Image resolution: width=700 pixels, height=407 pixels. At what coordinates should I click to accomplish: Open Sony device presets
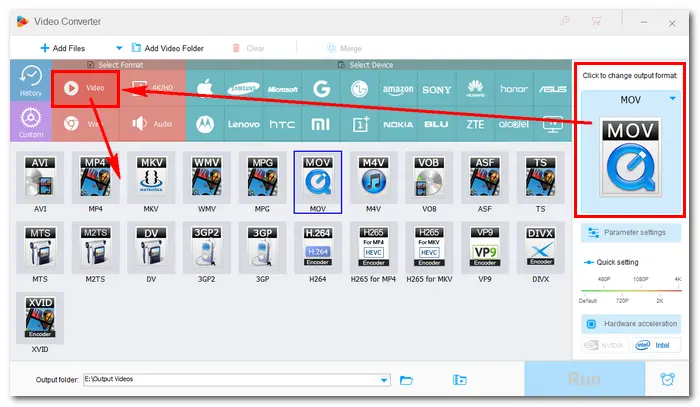437,88
